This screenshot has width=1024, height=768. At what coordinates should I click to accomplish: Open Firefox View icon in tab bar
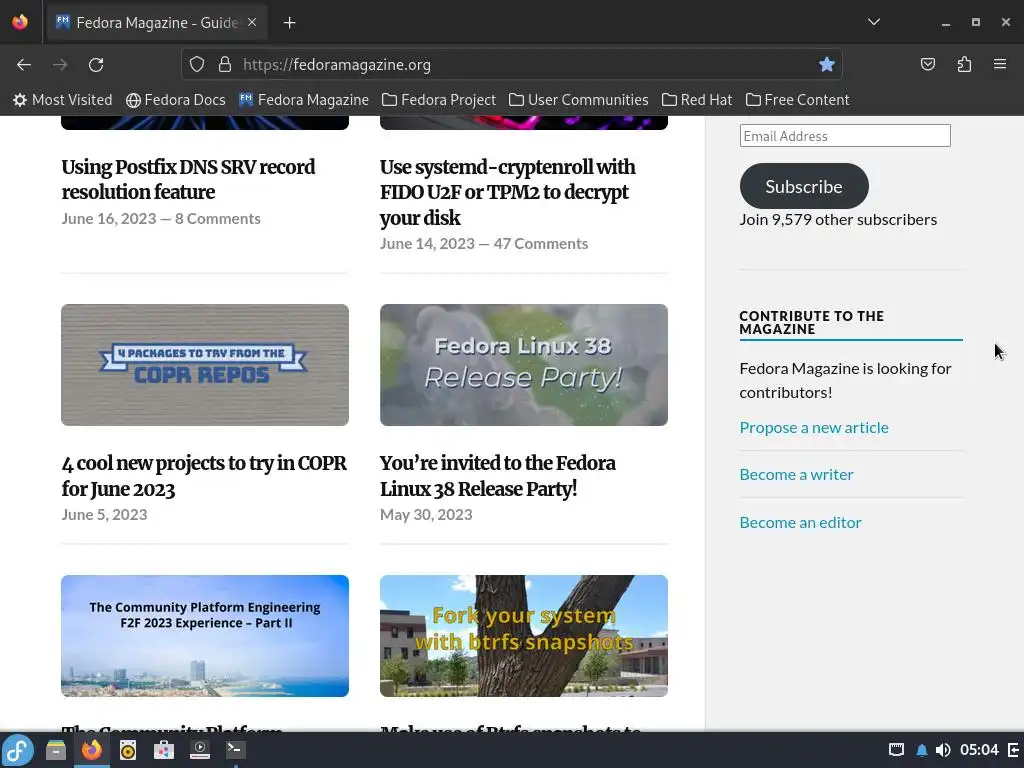pyautogui.click(x=20, y=22)
